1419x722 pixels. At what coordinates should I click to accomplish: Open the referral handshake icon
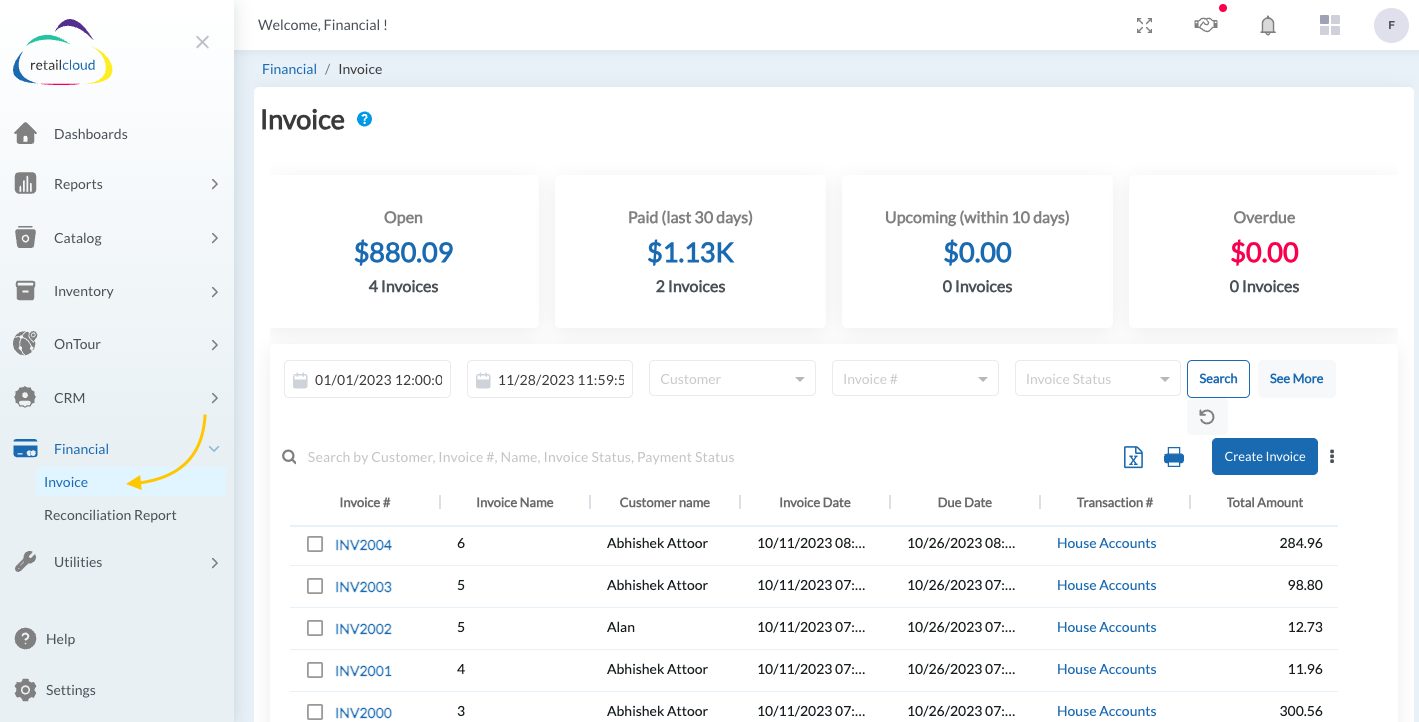1205,25
